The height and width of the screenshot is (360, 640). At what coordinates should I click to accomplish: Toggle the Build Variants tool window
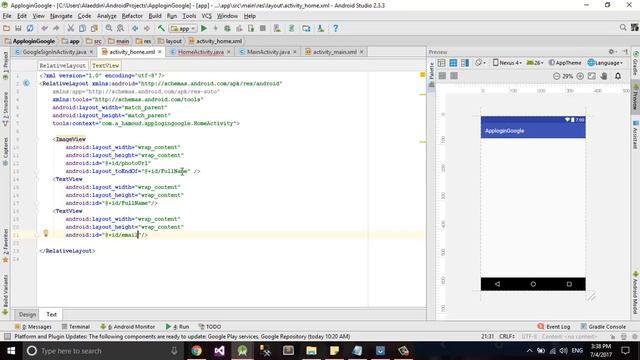click(5, 294)
